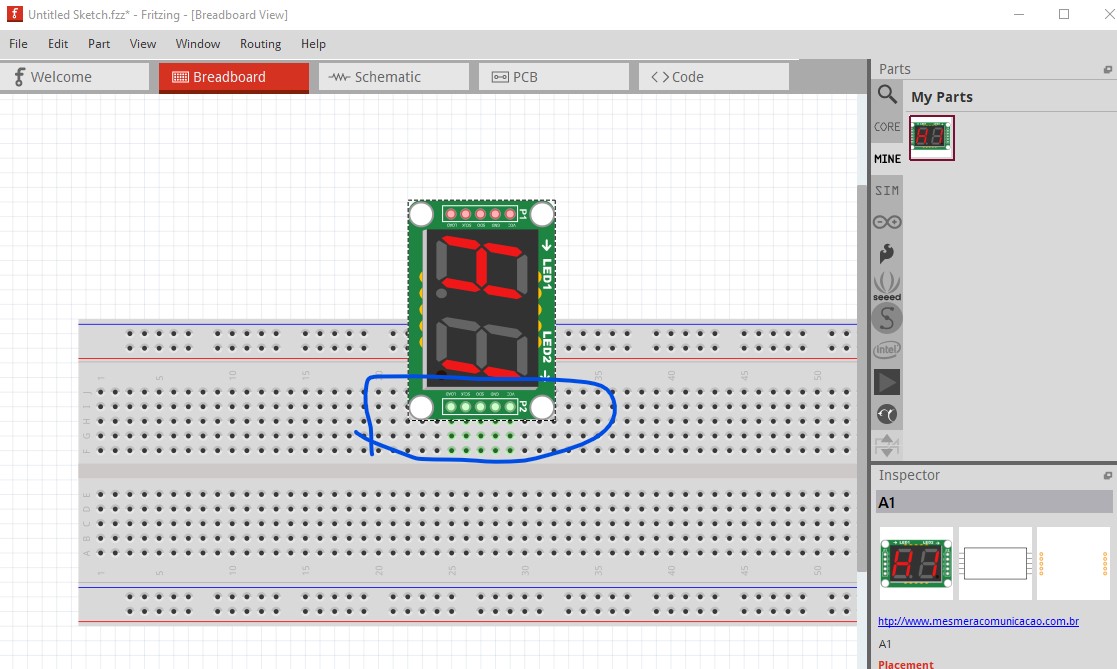The width and height of the screenshot is (1117, 669).
Task: Select the breadboard view thumbnail in Inspector
Action: tap(916, 562)
